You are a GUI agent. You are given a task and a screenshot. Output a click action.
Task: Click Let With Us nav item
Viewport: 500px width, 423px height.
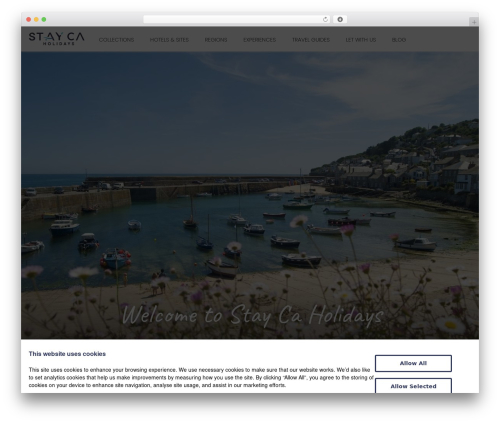361,40
